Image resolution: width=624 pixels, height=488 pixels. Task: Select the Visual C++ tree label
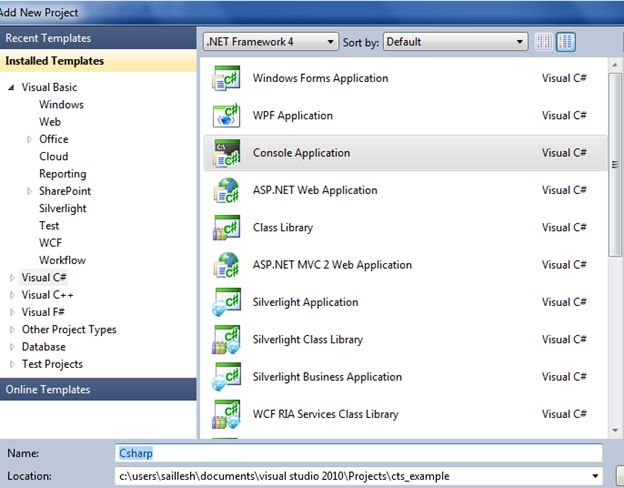coord(47,295)
